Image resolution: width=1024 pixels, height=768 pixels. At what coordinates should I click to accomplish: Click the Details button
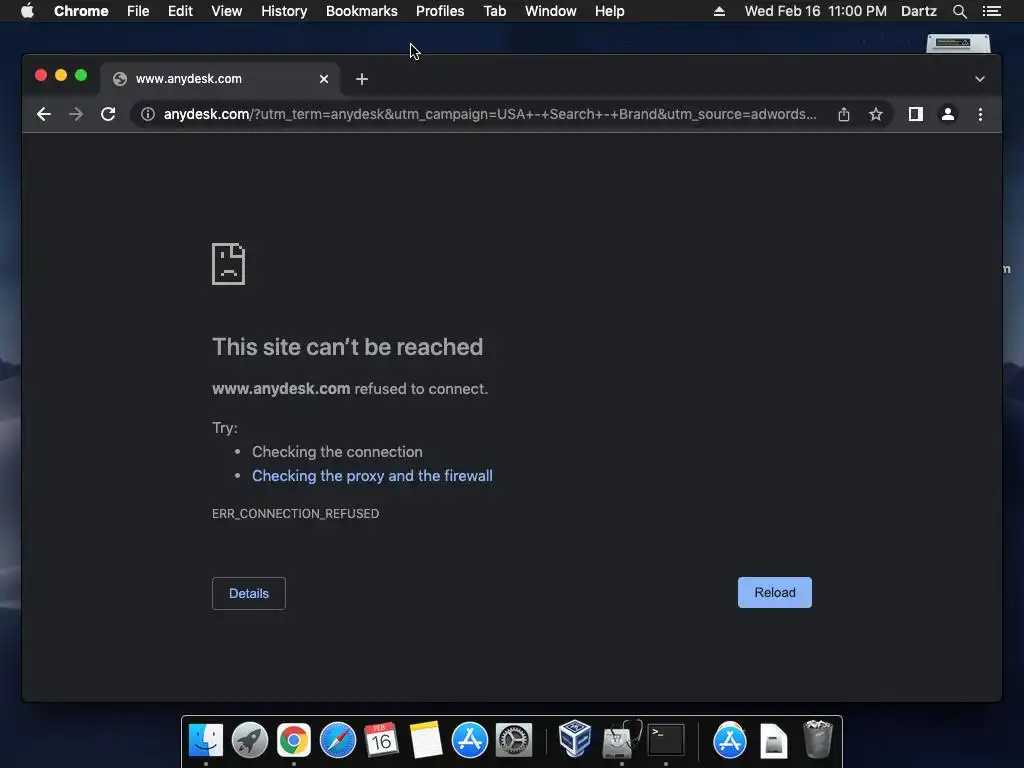249,594
